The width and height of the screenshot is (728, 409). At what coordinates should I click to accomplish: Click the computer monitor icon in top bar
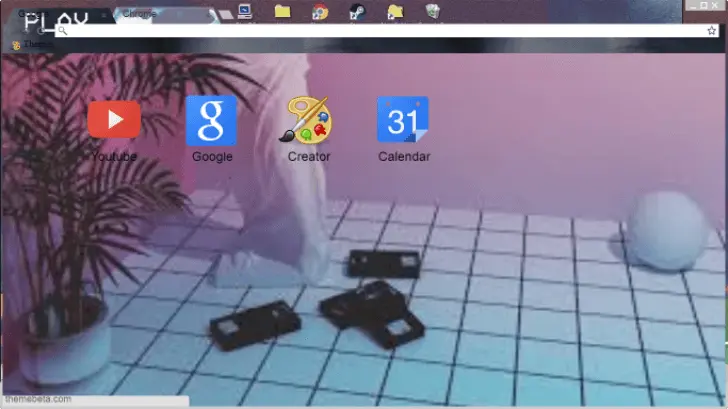246,11
